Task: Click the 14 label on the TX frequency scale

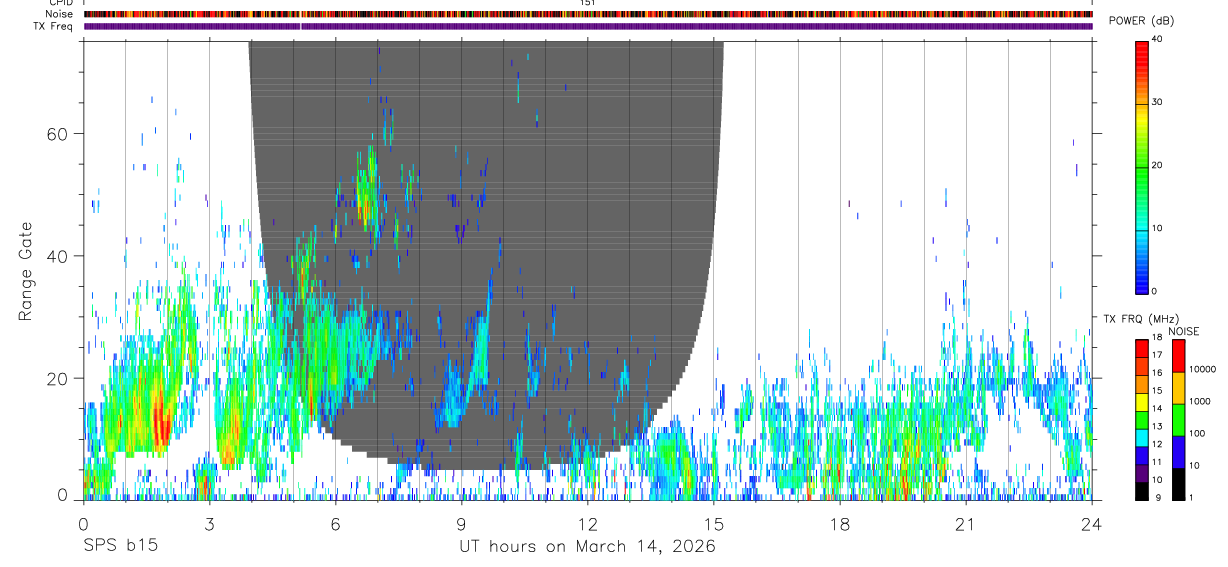Action: (x=1157, y=409)
